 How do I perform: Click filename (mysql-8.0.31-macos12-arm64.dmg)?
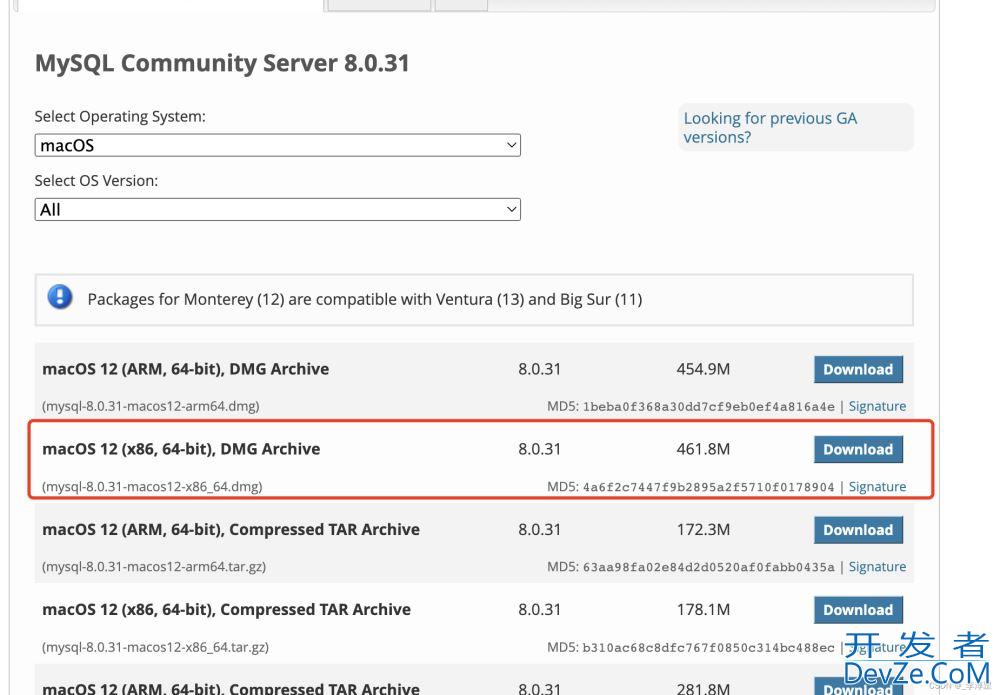point(151,406)
